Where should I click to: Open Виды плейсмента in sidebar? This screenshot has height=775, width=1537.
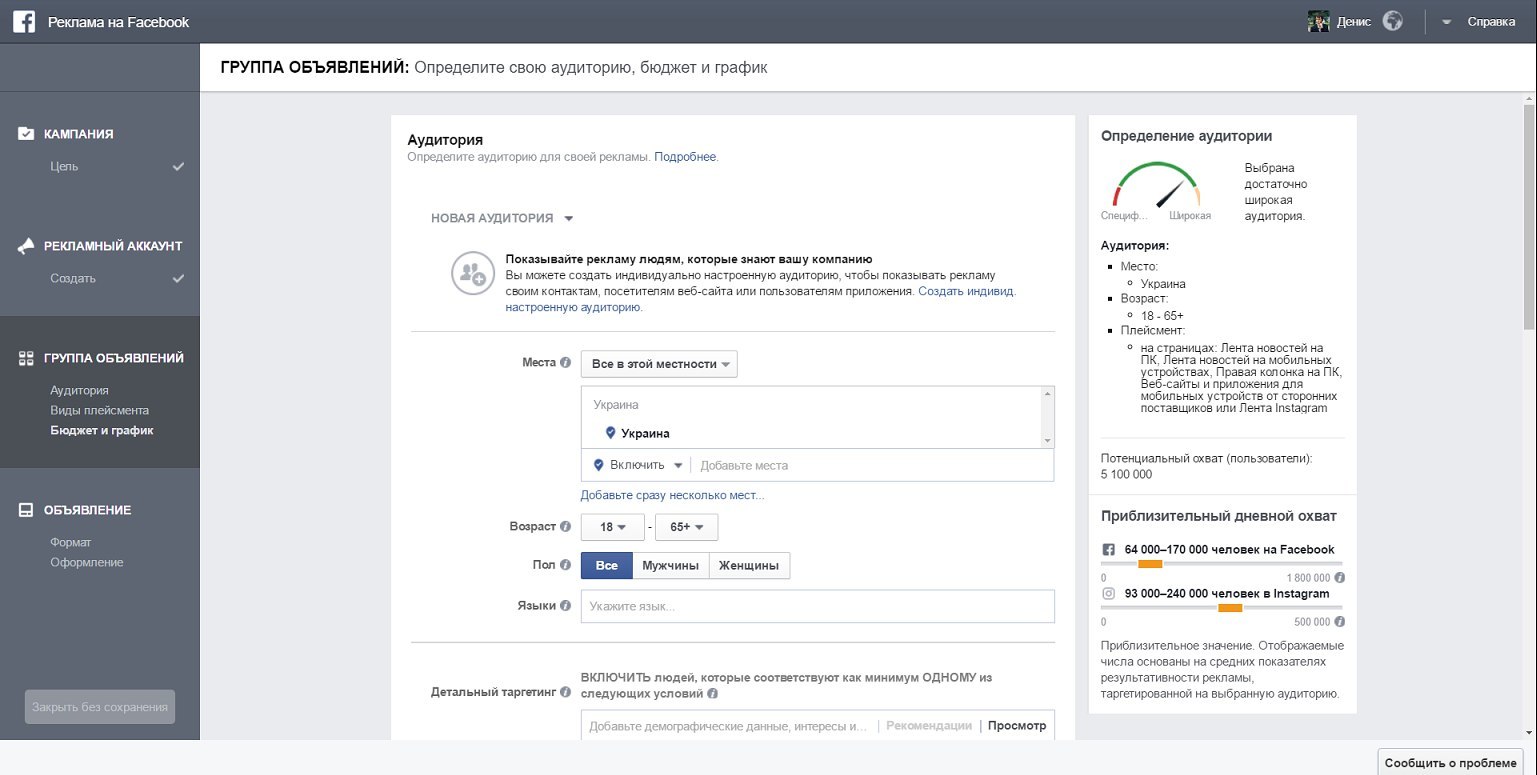(x=99, y=410)
